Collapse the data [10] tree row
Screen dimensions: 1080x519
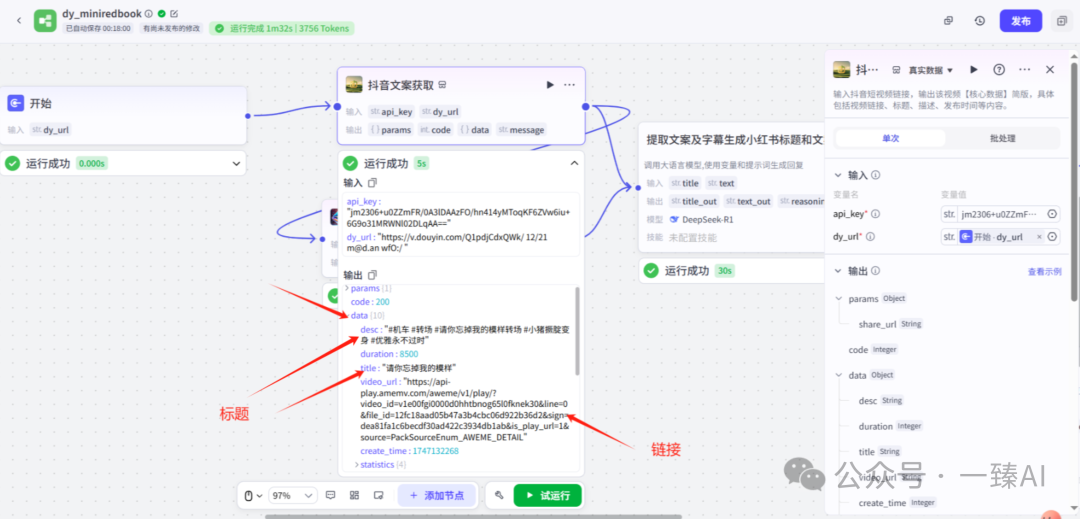(346, 315)
